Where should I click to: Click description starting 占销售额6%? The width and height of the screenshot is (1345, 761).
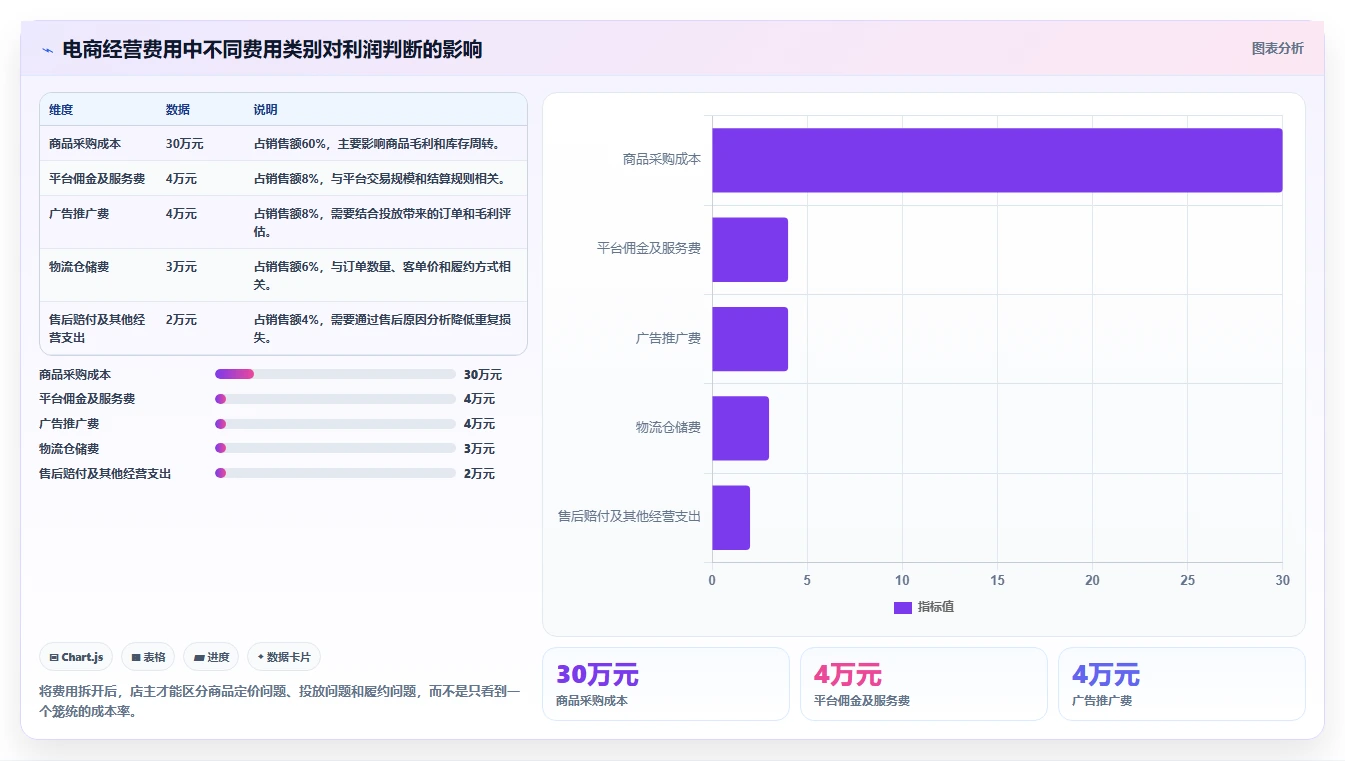click(383, 276)
